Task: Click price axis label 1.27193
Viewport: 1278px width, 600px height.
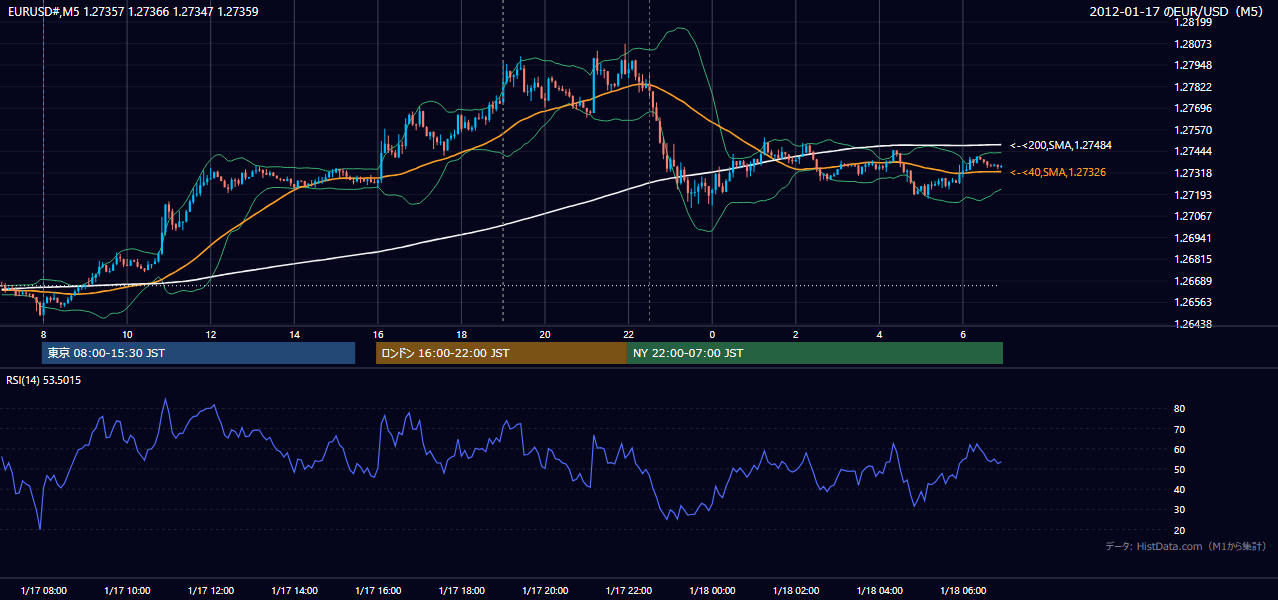Action: 1194,195
